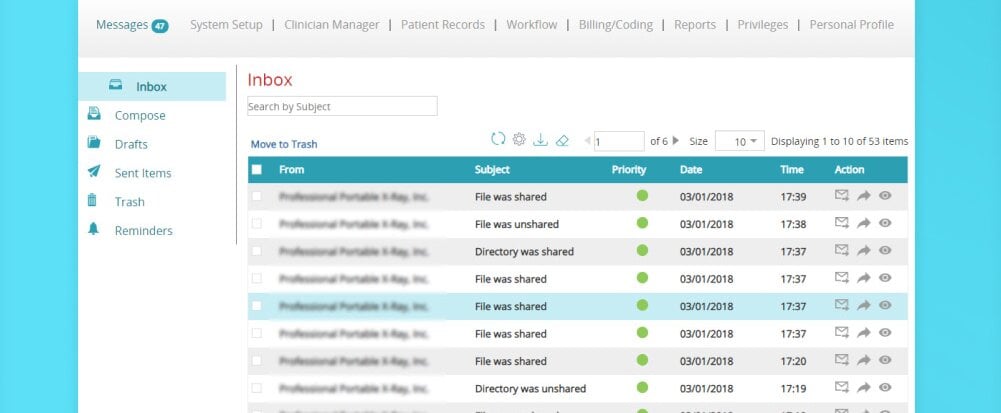The height and width of the screenshot is (413, 1001).
Task: Open Sent Items folder in sidebar
Action: point(143,173)
